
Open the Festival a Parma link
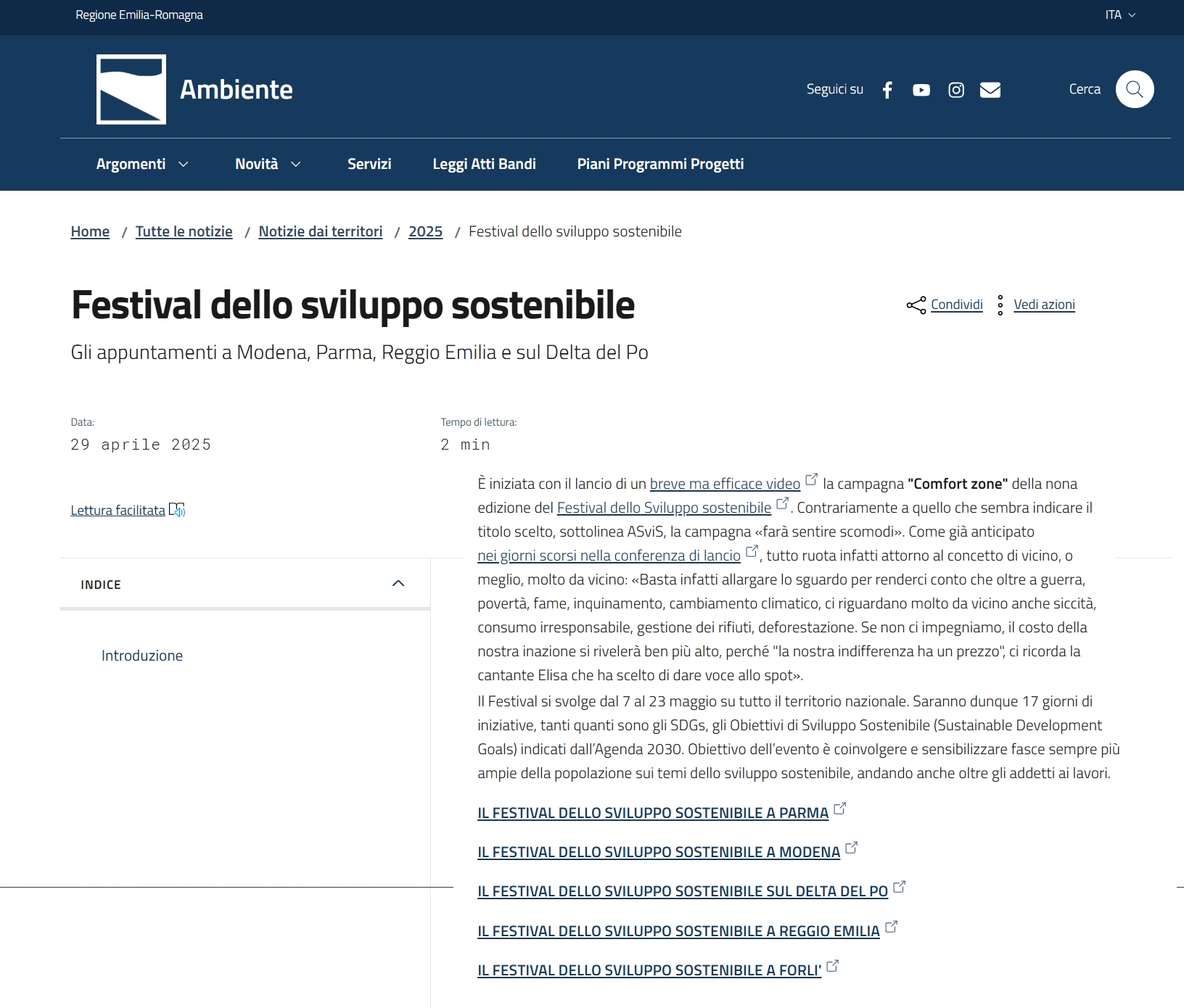[x=652, y=813]
